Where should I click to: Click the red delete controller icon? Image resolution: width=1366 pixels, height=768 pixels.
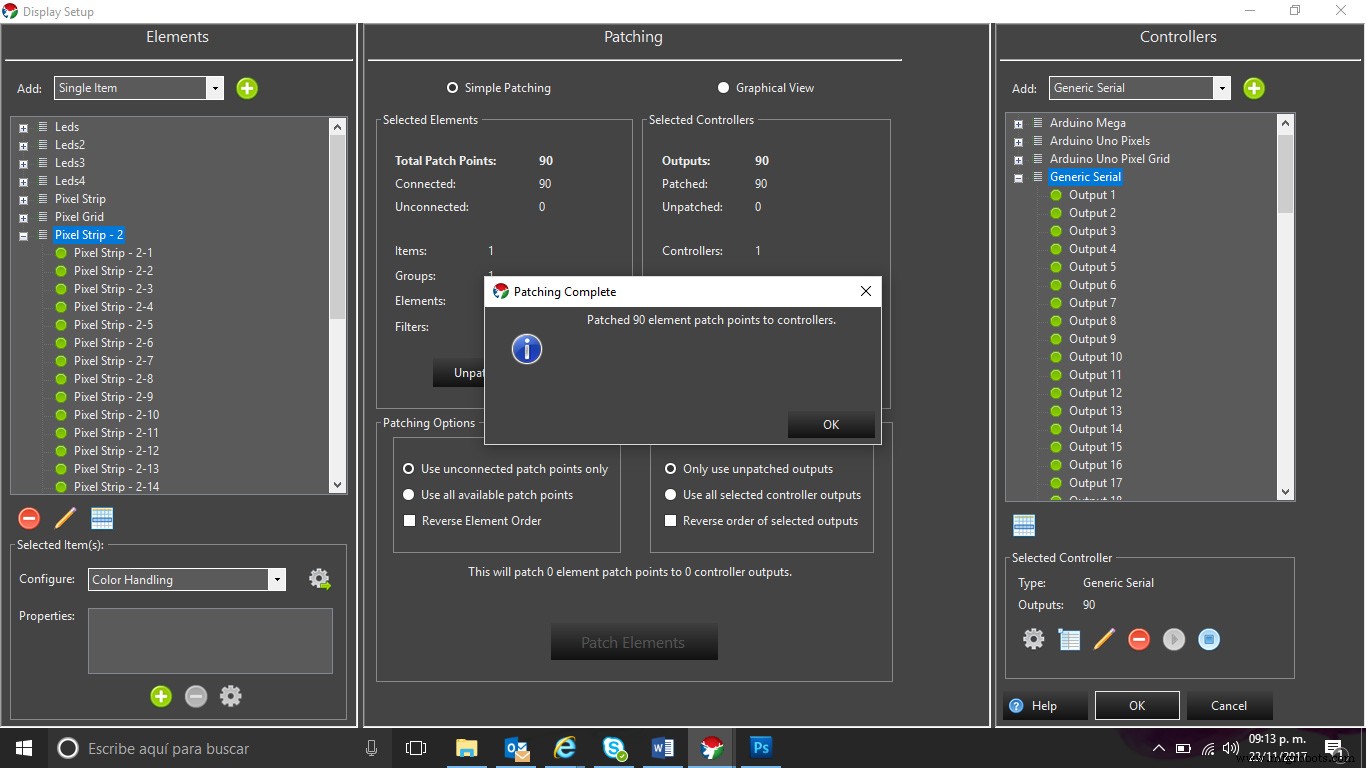(1138, 639)
